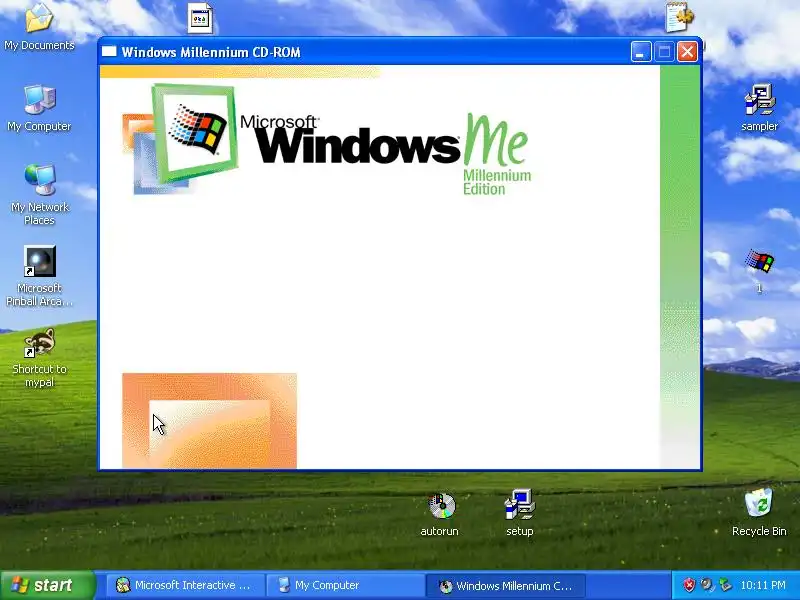Close the Windows Millennium CD-ROM window
The height and width of the screenshot is (600, 800).
coord(687,52)
